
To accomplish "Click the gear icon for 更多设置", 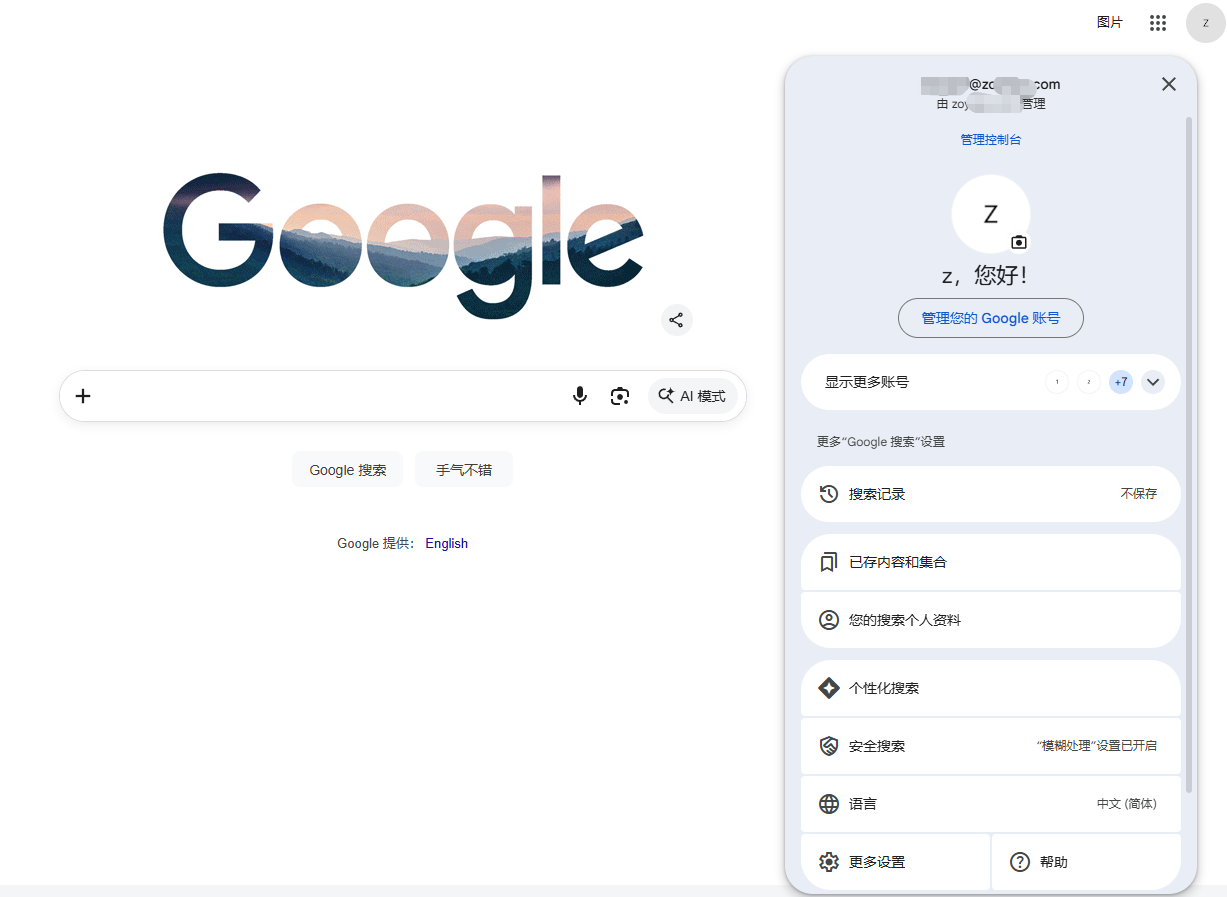I will tap(829, 862).
